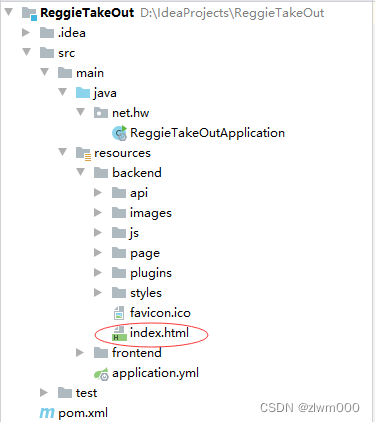Viewport: 375px width, 422px height.
Task: Select the test tree item
Action: click(x=86, y=393)
